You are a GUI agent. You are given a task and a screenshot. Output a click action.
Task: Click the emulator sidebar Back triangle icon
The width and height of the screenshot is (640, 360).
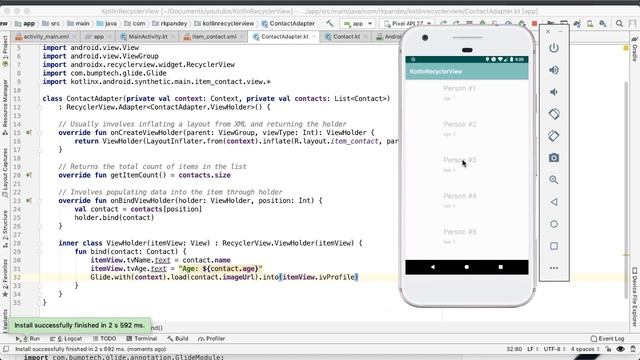click(554, 202)
